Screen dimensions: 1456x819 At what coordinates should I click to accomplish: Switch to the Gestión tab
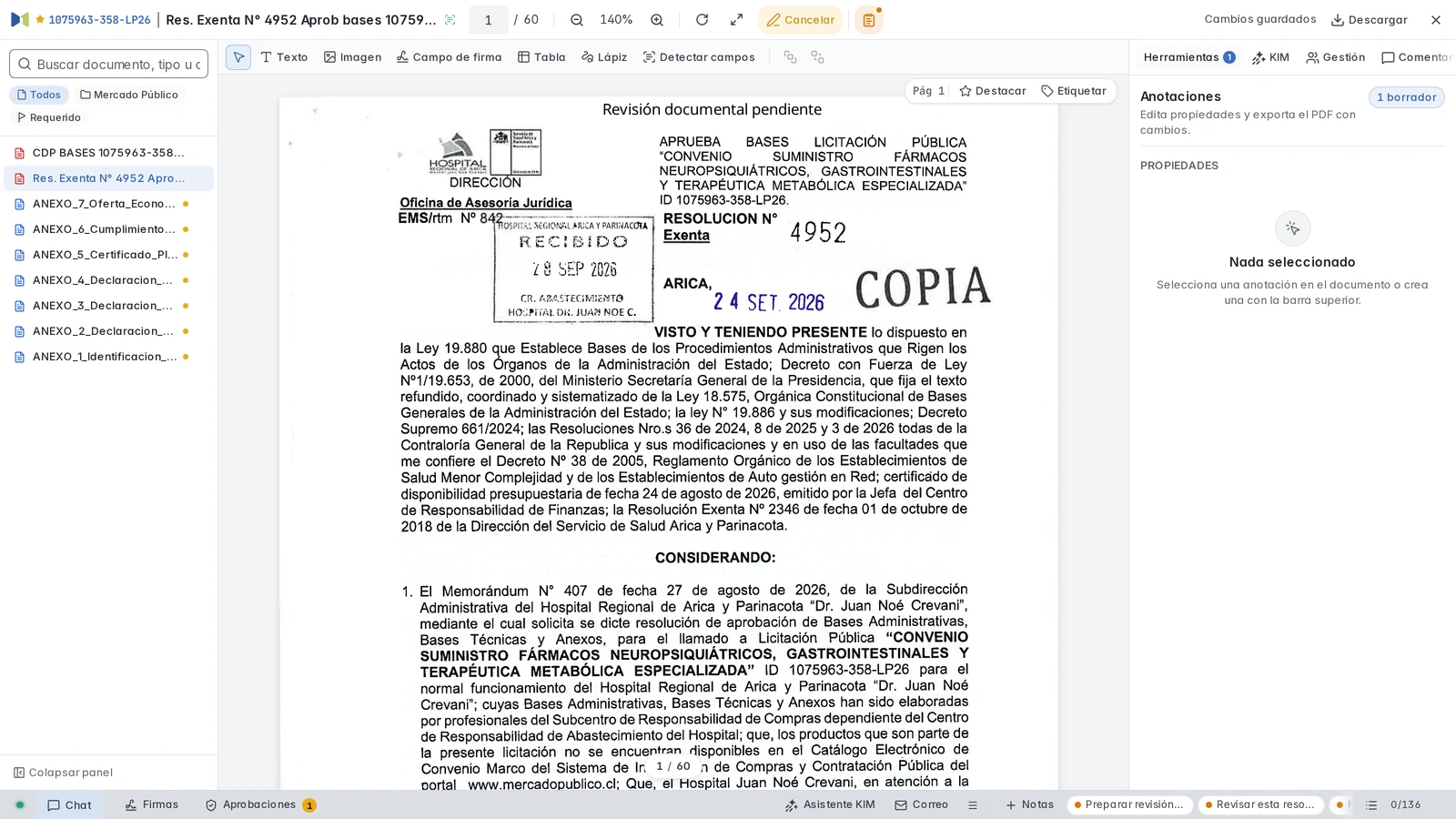1335,57
